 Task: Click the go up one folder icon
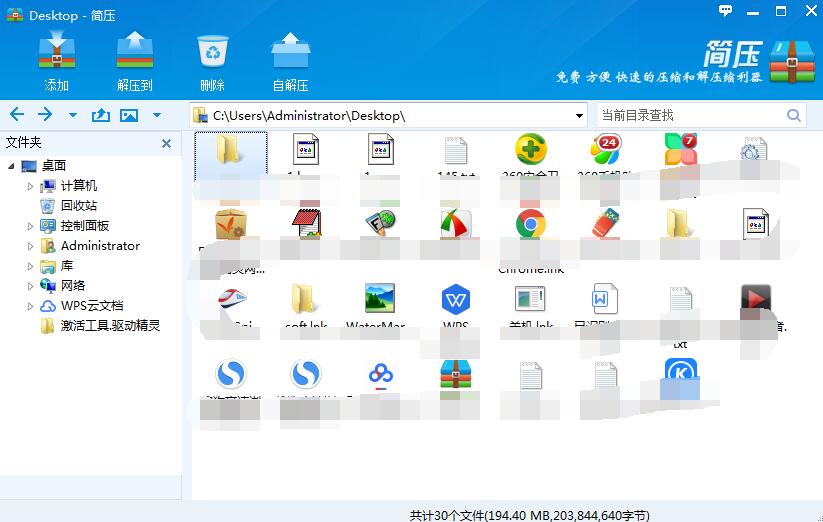[x=101, y=115]
